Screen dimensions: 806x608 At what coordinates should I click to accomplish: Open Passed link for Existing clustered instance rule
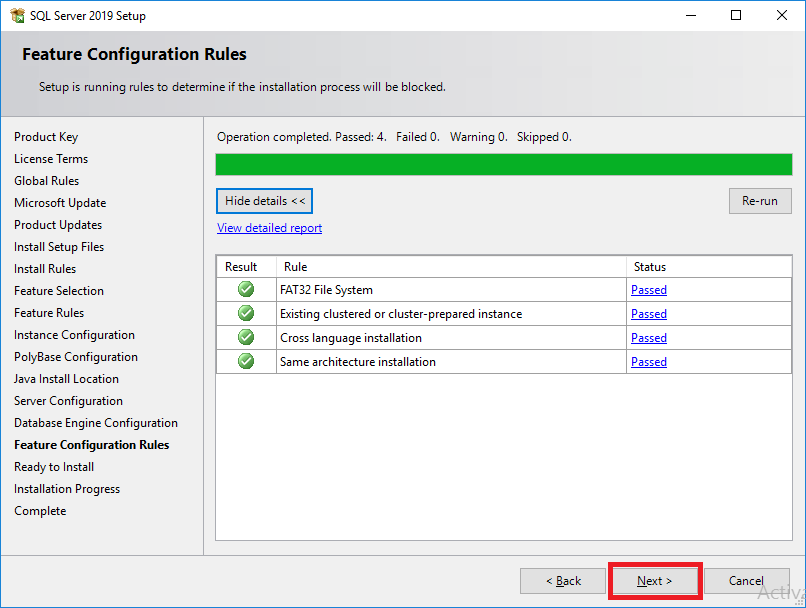[x=649, y=314]
